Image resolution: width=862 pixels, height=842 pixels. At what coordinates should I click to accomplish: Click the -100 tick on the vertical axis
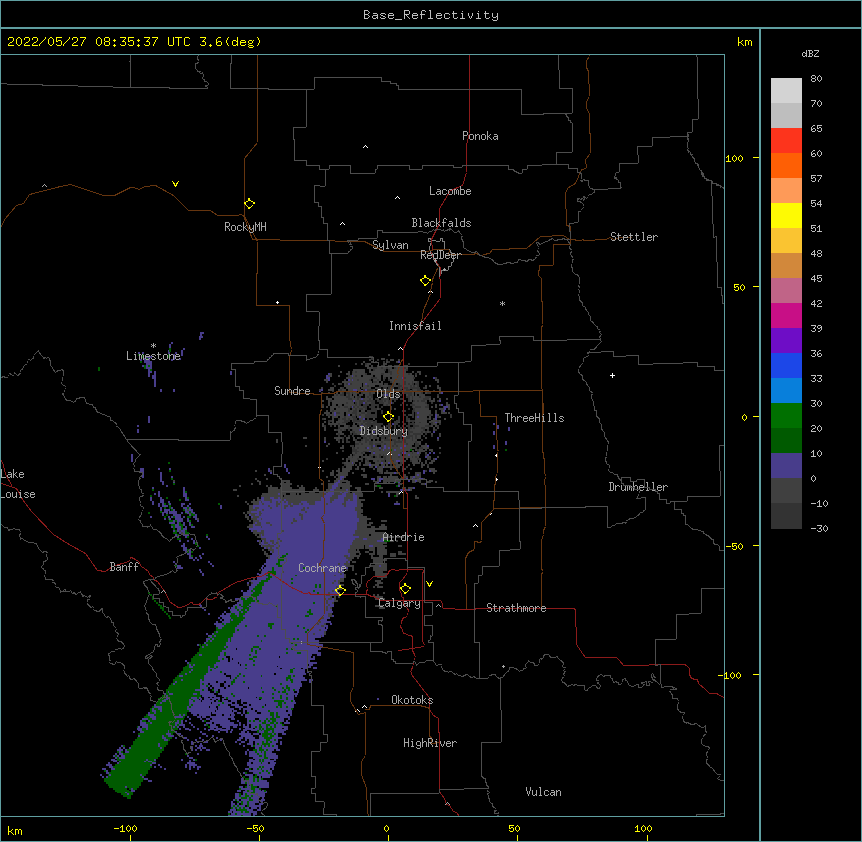[731, 675]
